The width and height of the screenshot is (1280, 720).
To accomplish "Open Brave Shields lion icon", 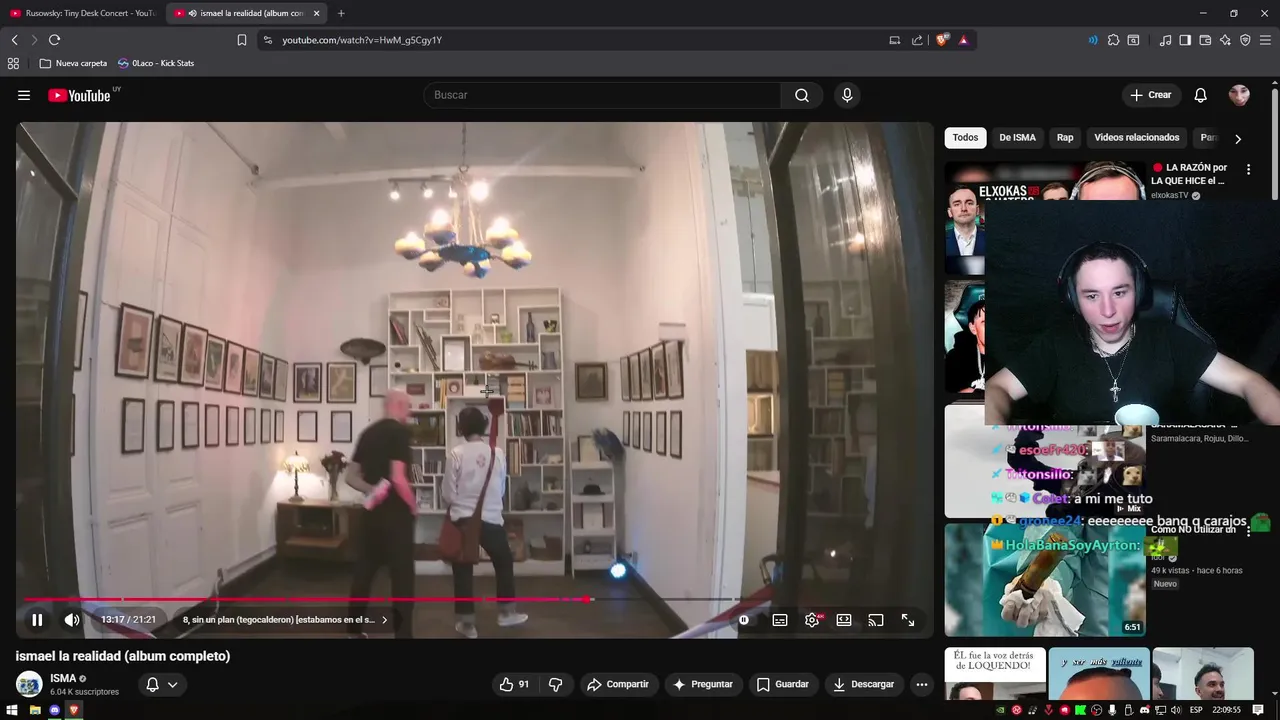I will tap(942, 40).
